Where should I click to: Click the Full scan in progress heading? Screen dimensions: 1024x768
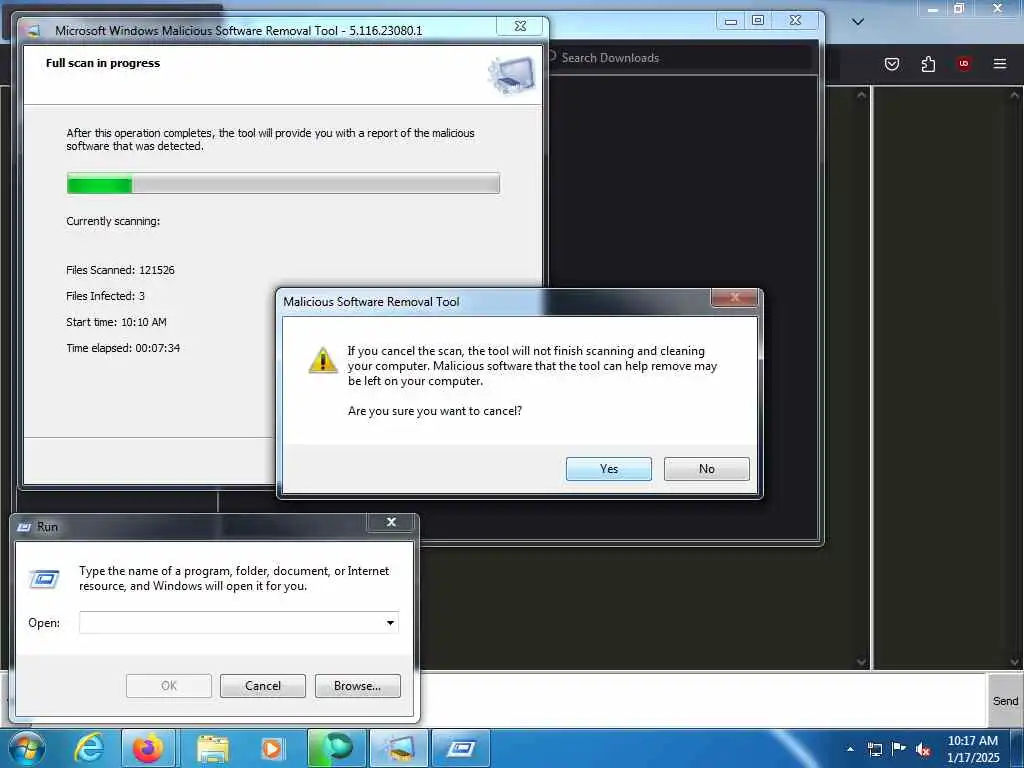[103, 63]
